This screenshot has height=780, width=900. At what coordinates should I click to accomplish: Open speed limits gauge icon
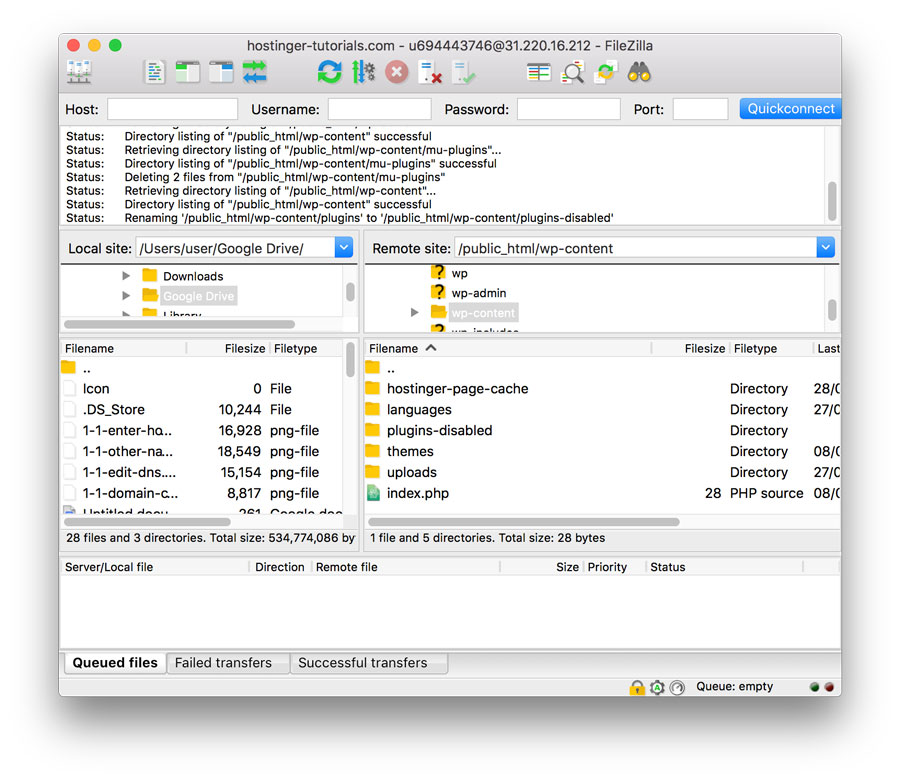pyautogui.click(x=677, y=687)
